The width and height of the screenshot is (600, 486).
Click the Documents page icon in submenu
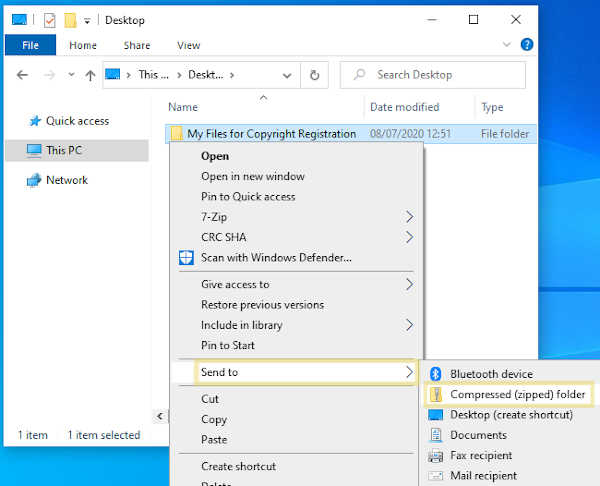[435, 435]
